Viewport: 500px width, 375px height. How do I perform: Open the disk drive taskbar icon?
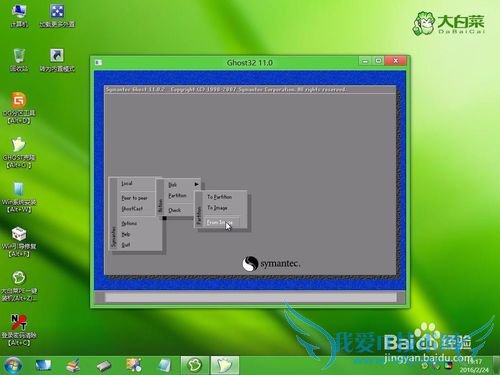[x=104, y=366]
